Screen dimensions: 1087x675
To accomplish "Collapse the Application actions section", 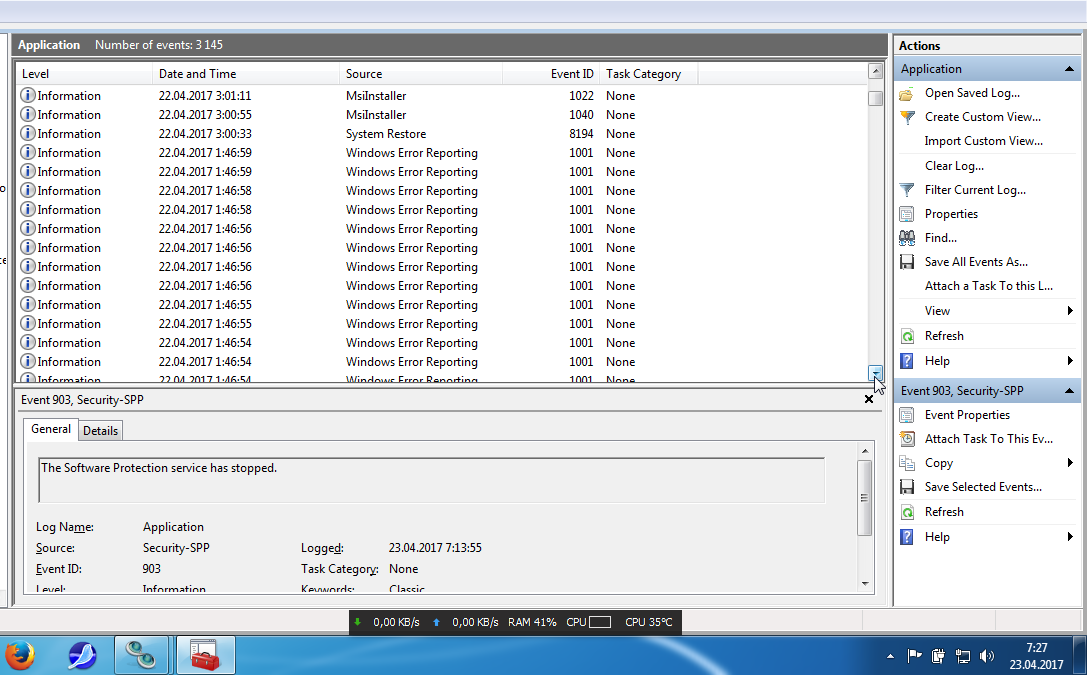I will click(x=1068, y=69).
